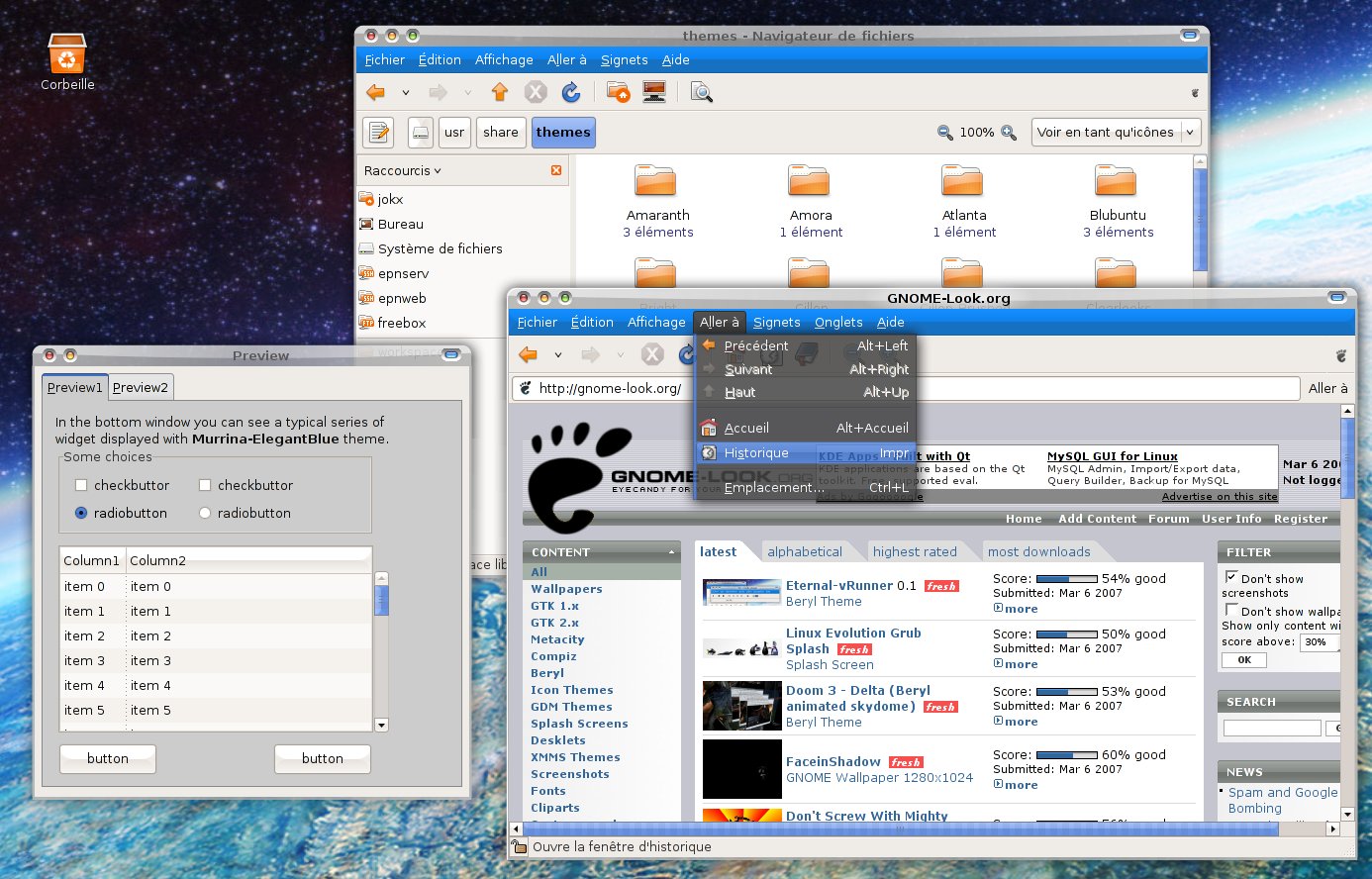Image resolution: width=1372 pixels, height=879 pixels.
Task: Open Onglets menu in GNOME-Look browser
Action: (838, 323)
